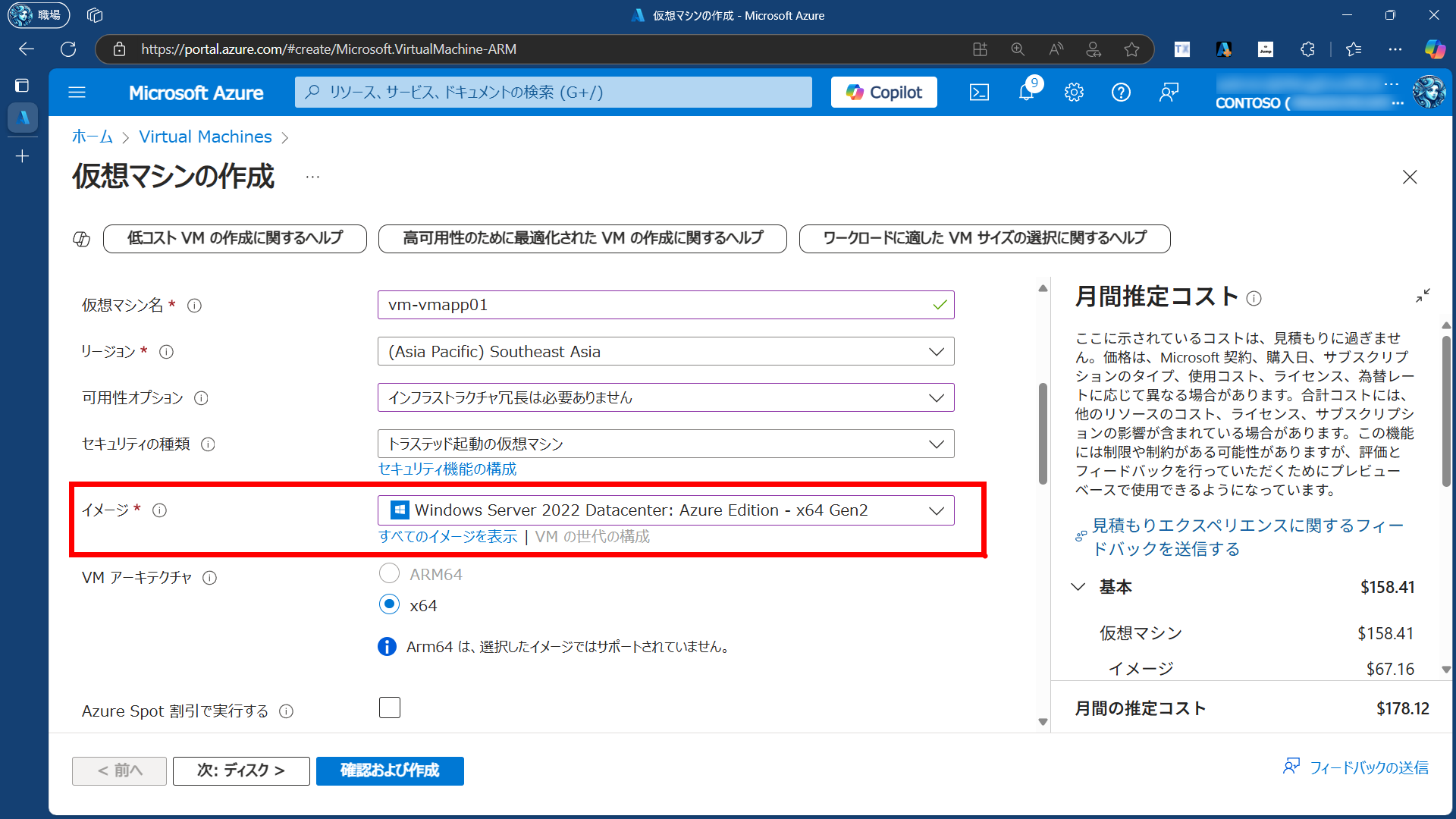1456x819 pixels.
Task: Open the 可用性オプション dropdown
Action: click(x=666, y=398)
